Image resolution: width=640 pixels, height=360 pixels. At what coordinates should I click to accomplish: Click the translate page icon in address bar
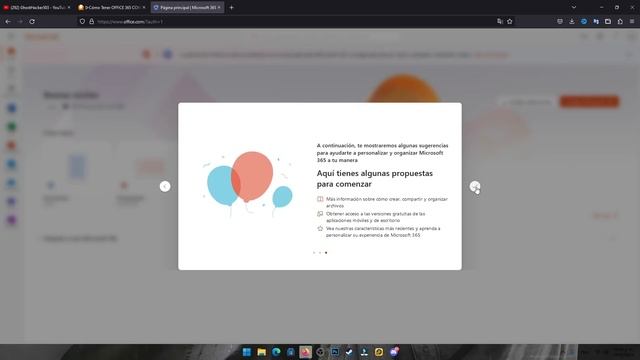click(x=500, y=21)
